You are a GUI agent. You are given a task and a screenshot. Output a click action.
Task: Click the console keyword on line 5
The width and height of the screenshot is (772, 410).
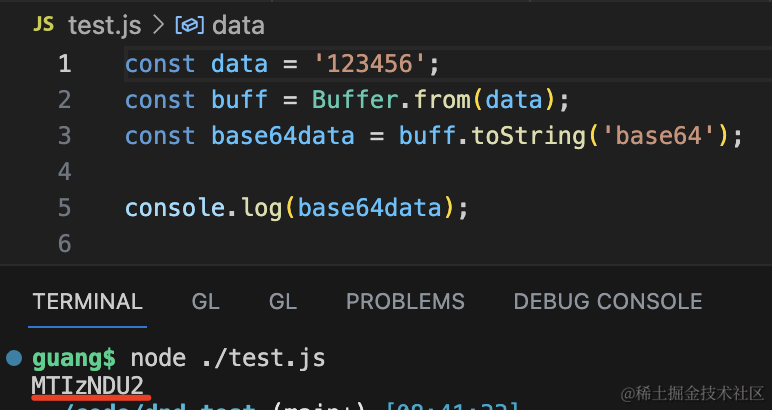tap(167, 208)
